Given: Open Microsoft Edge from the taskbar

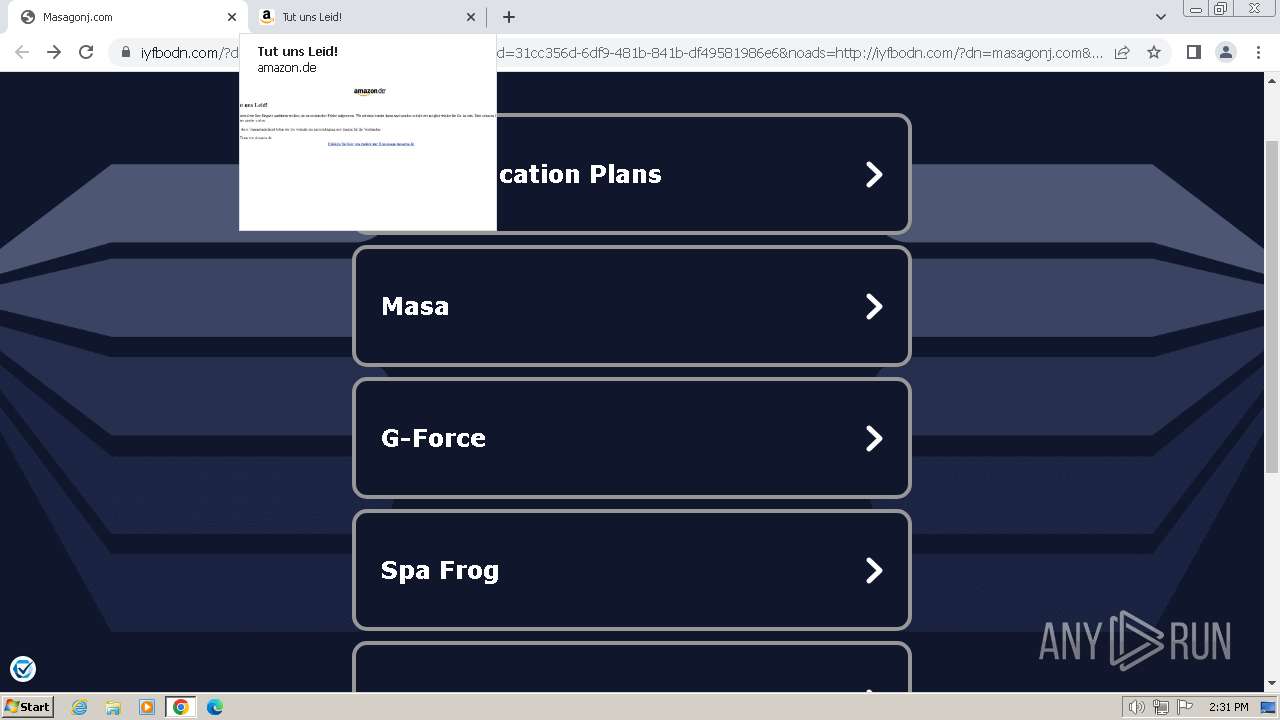Looking at the screenshot, I should tap(215, 707).
